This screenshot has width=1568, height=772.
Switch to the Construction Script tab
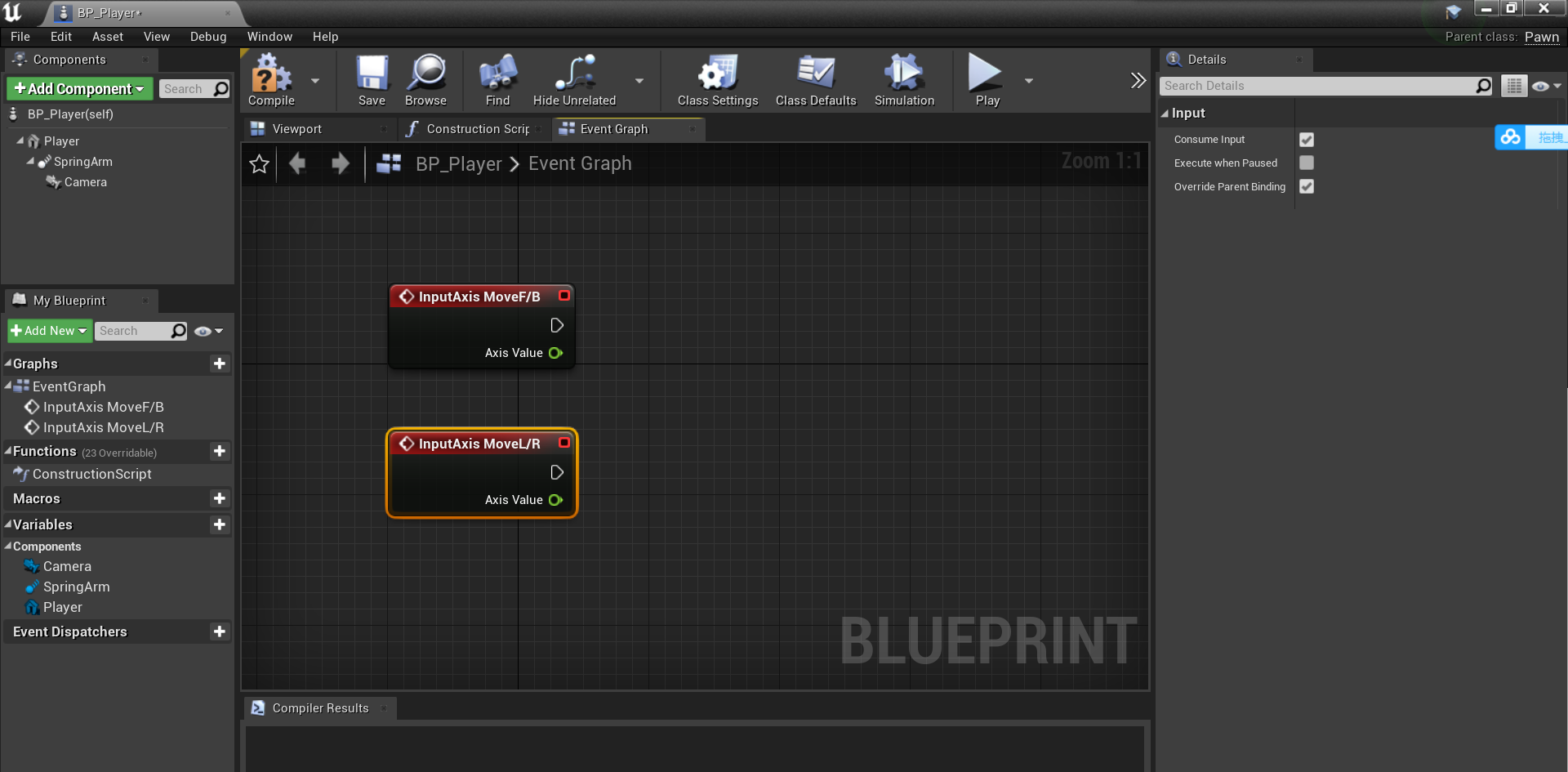[x=478, y=129]
